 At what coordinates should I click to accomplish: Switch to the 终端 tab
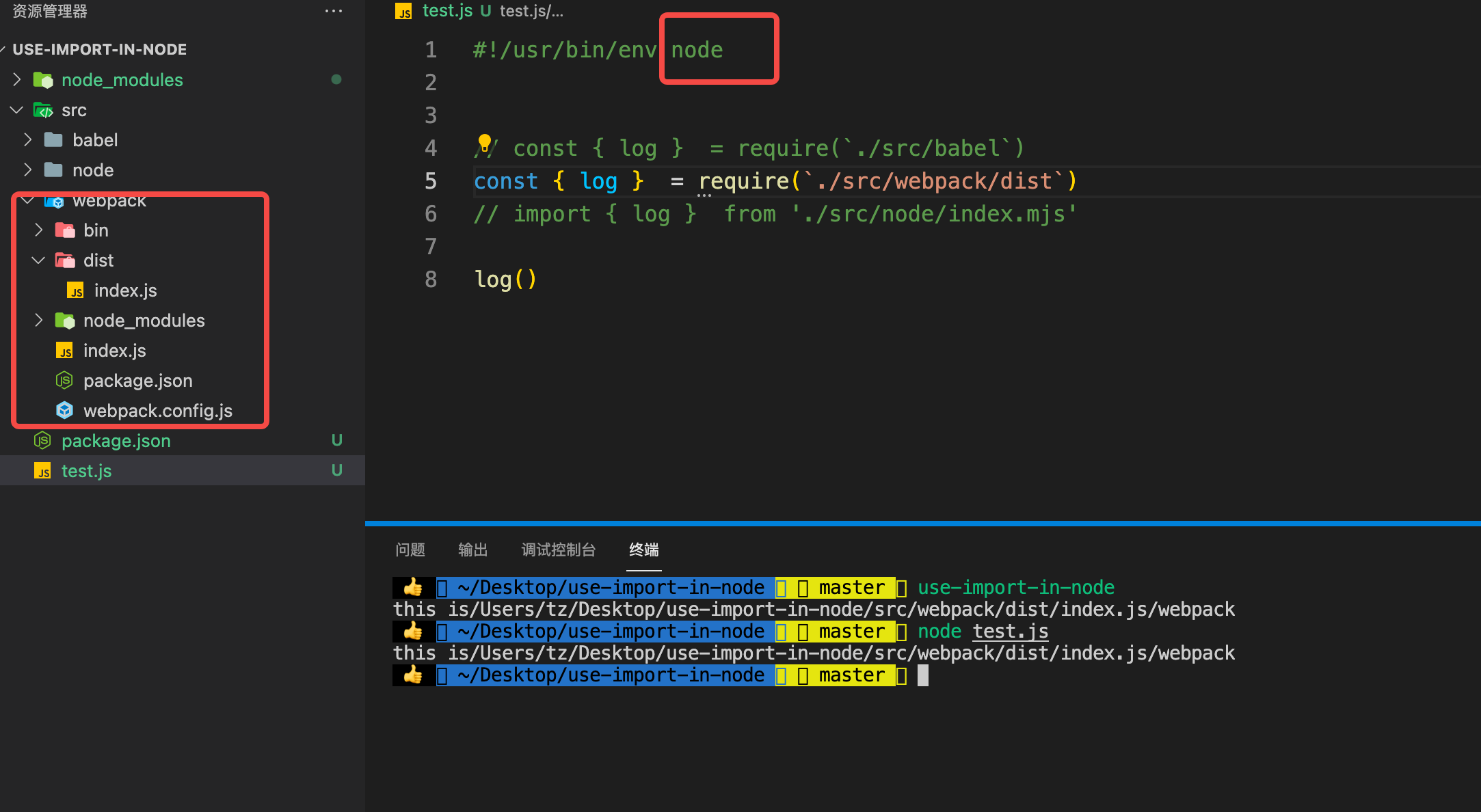click(x=643, y=550)
